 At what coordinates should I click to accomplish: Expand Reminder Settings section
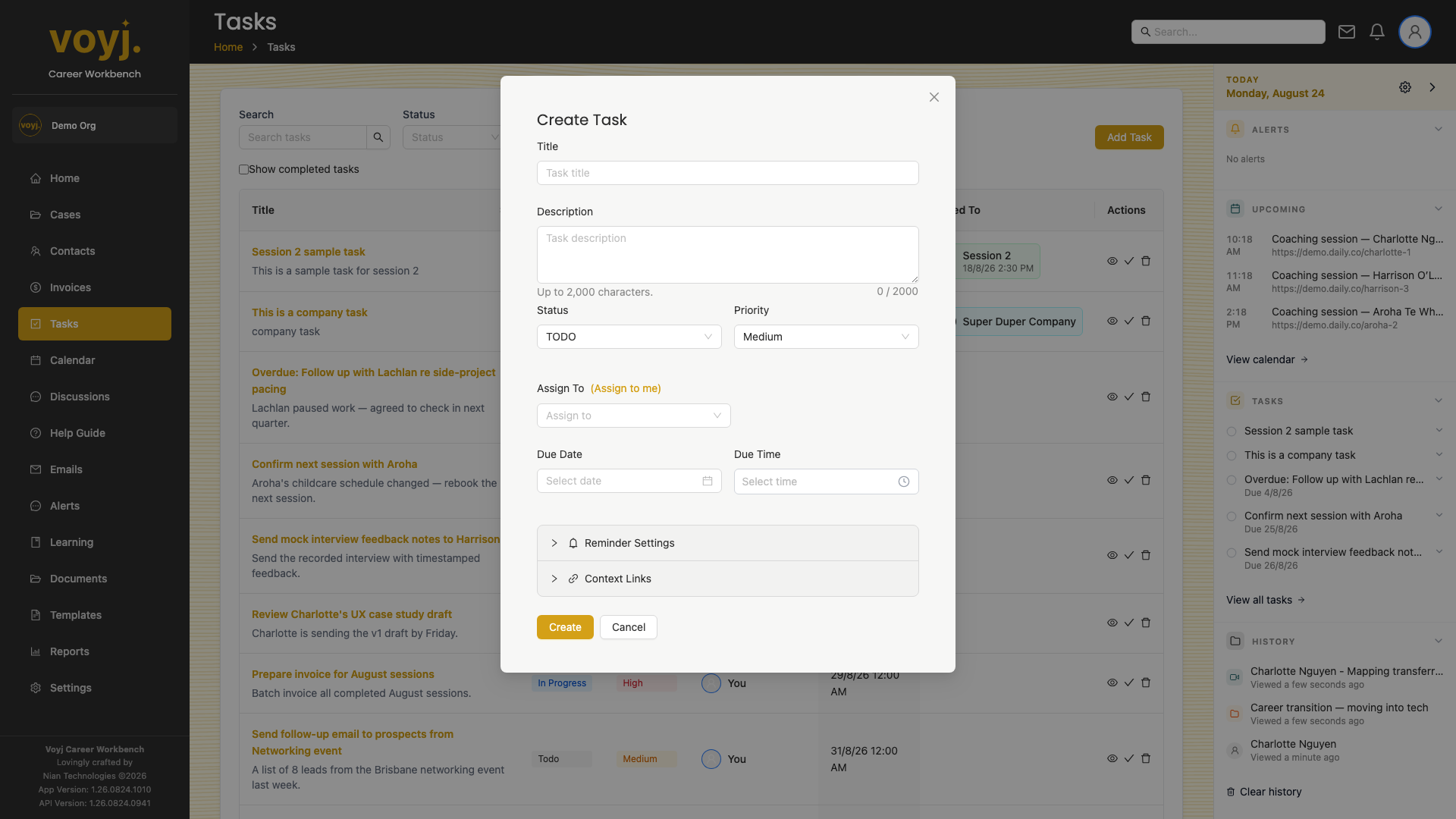click(x=728, y=543)
